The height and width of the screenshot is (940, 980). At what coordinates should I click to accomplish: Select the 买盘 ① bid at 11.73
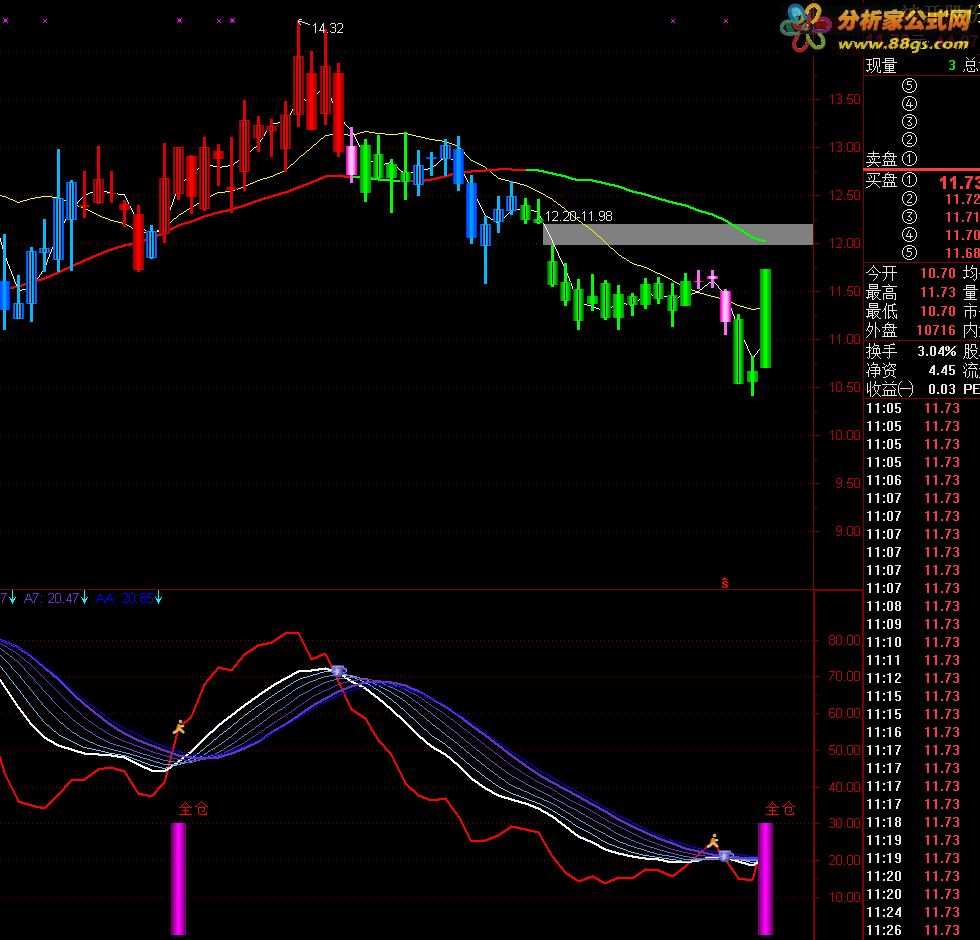pyautogui.click(x=922, y=181)
